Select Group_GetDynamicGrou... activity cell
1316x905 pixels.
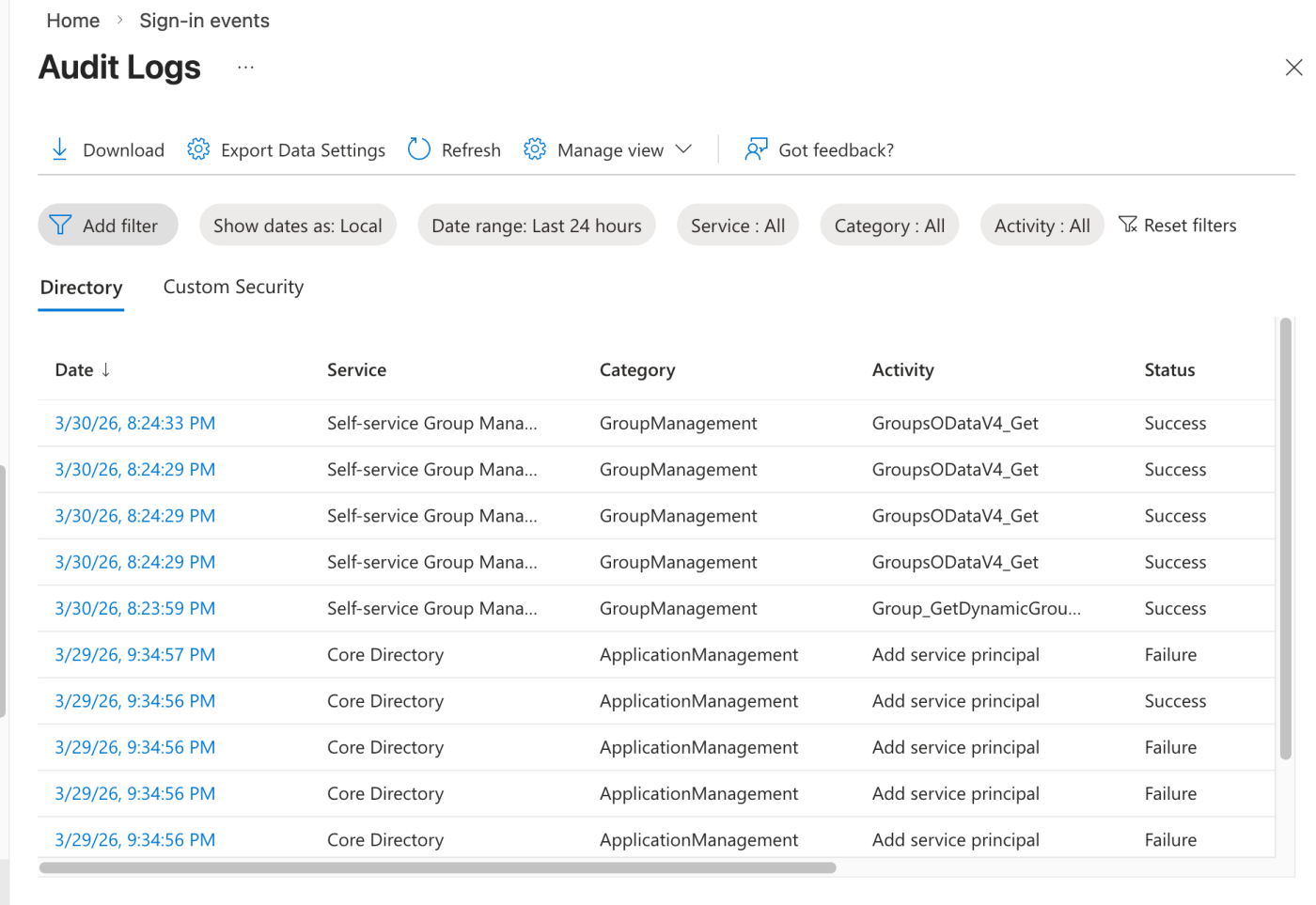(x=977, y=609)
